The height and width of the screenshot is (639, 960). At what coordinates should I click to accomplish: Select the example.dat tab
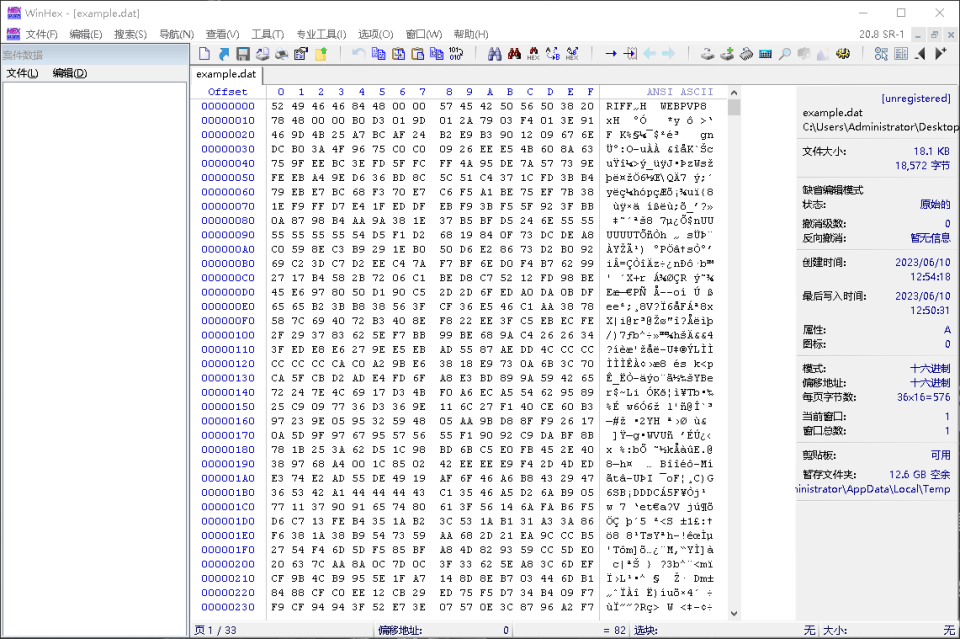pyautogui.click(x=226, y=74)
